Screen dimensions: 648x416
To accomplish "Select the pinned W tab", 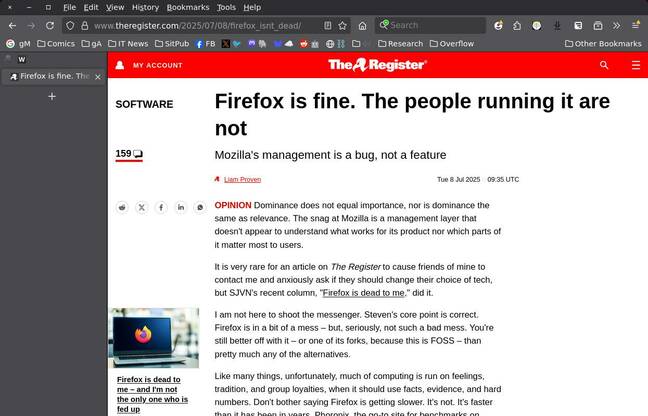I will tap(22, 60).
